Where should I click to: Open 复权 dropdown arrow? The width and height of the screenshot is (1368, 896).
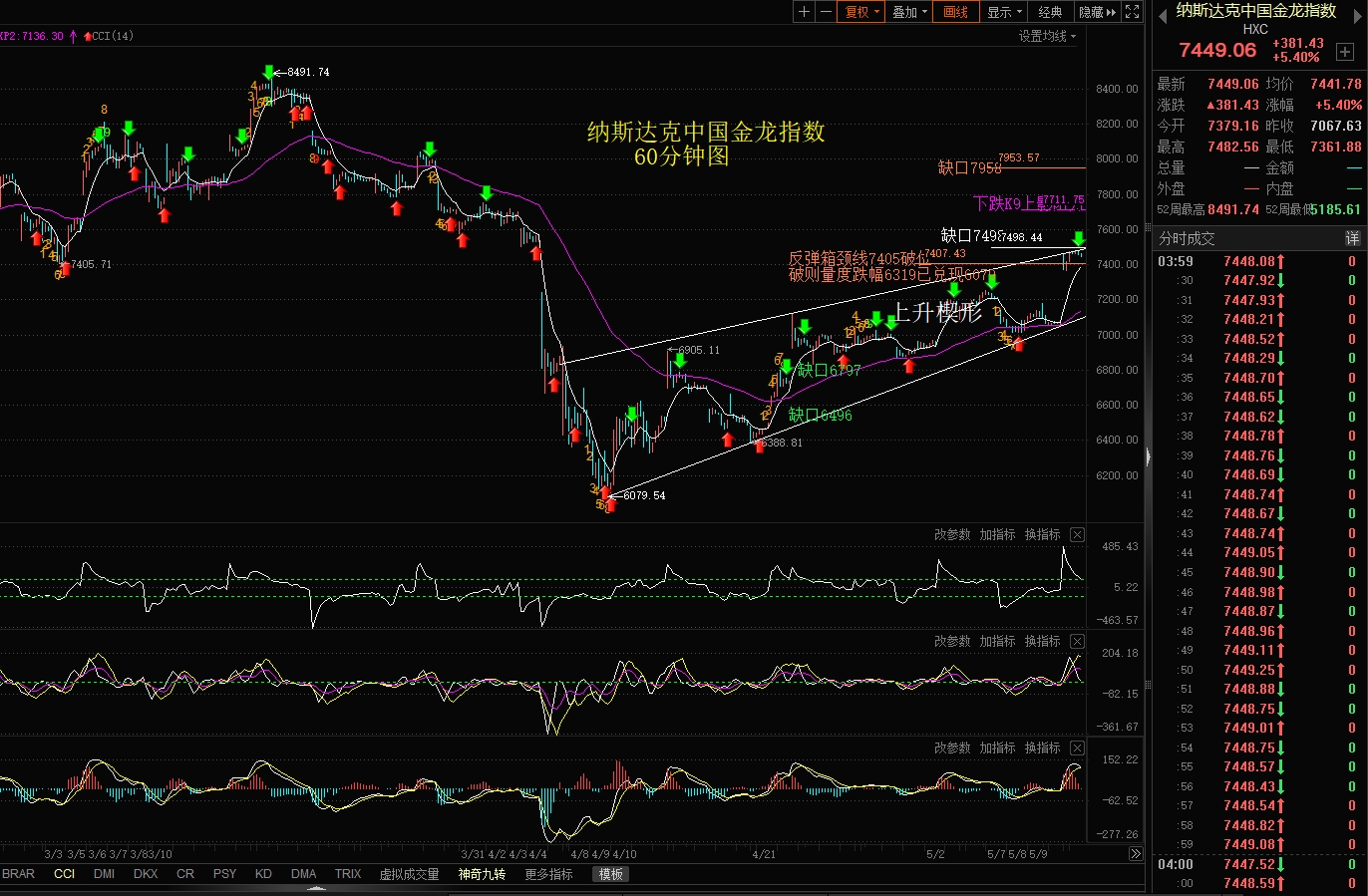pos(876,12)
